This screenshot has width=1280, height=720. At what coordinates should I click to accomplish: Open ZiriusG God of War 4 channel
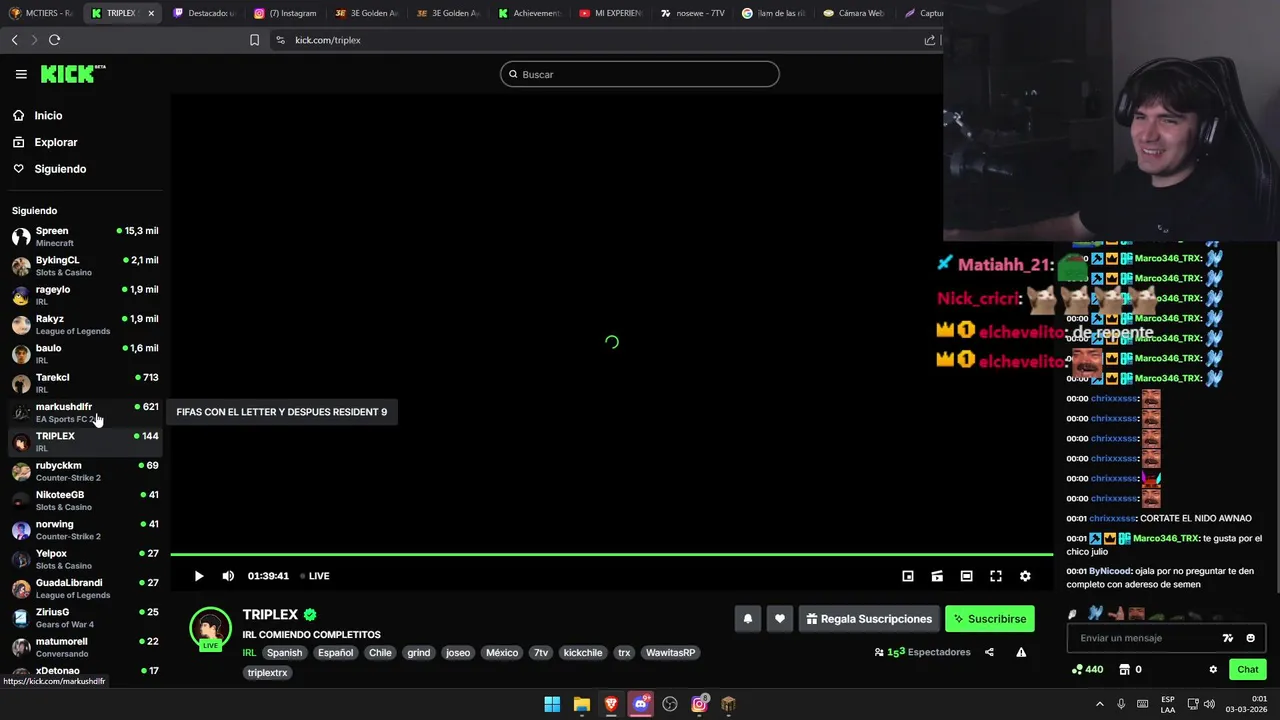point(85,618)
